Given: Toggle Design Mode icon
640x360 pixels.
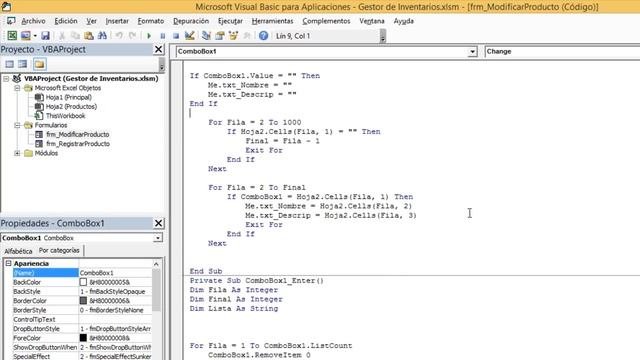Looking at the screenshot, I should click(x=189, y=36).
